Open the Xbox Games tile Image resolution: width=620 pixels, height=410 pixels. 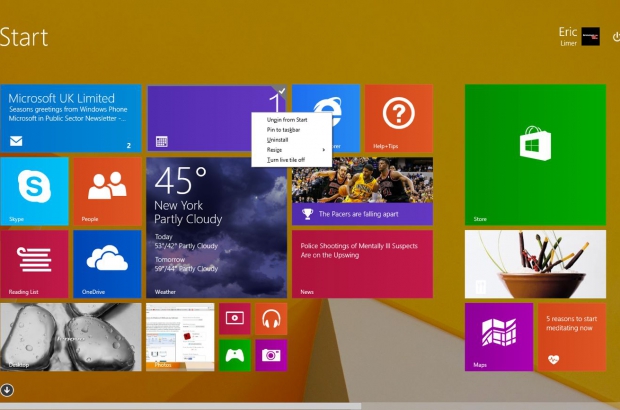pyautogui.click(x=234, y=355)
